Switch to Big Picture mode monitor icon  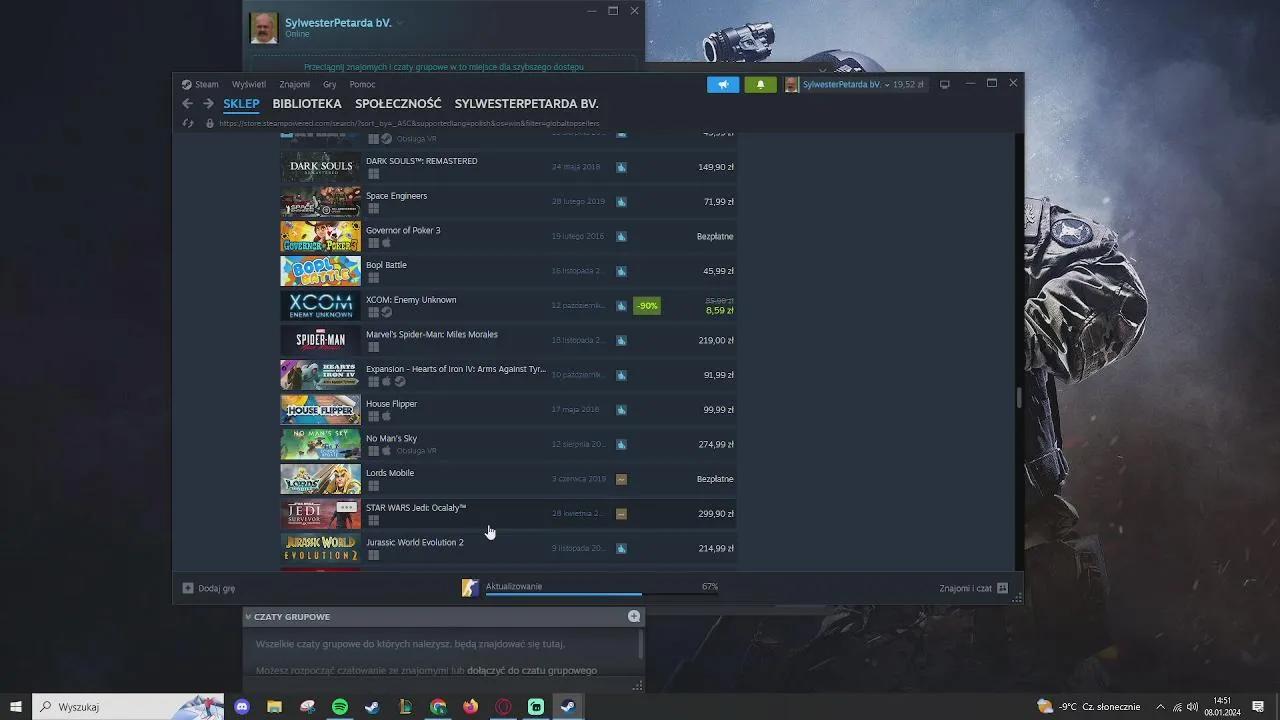point(944,85)
